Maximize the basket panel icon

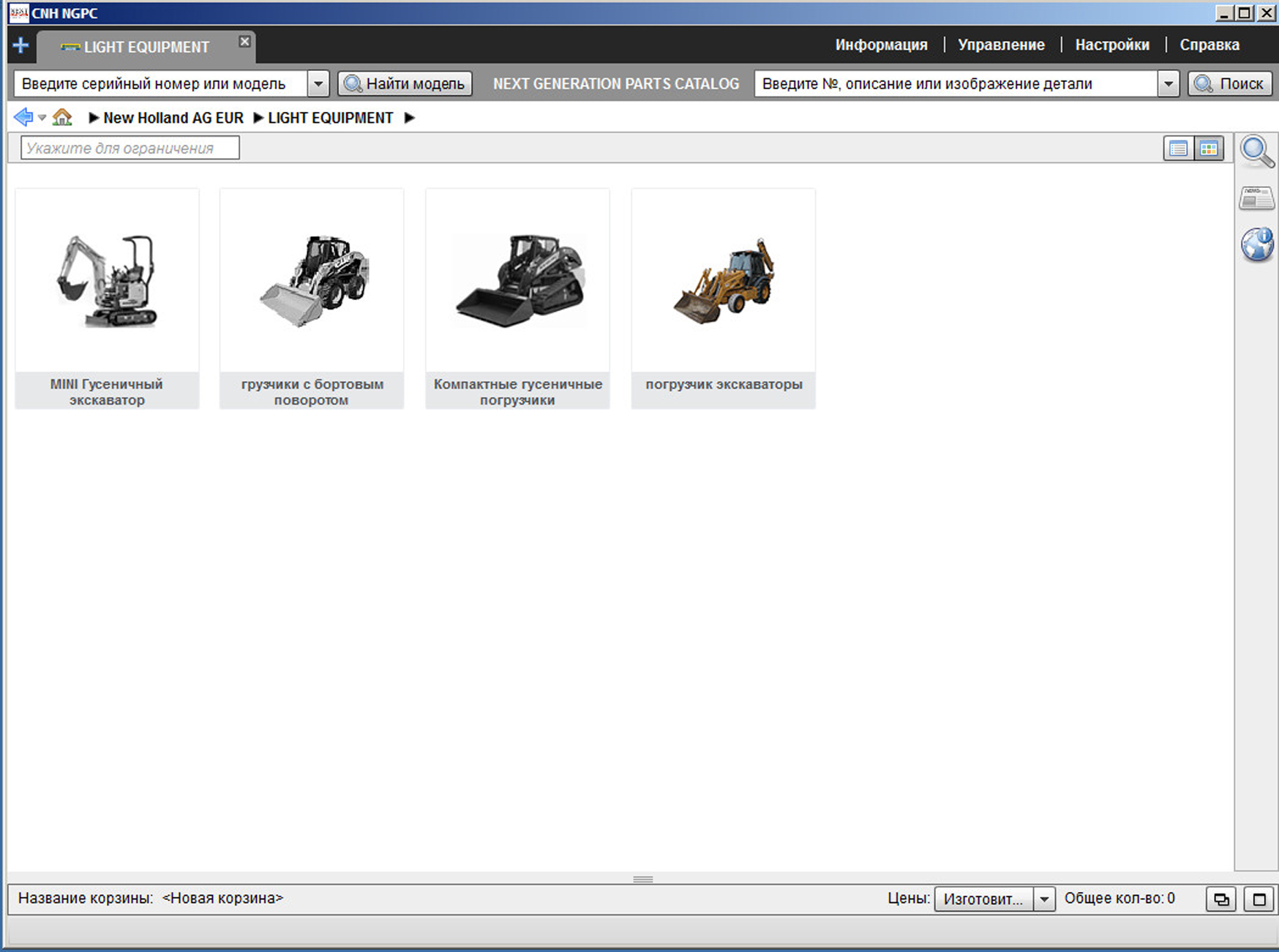1259,899
